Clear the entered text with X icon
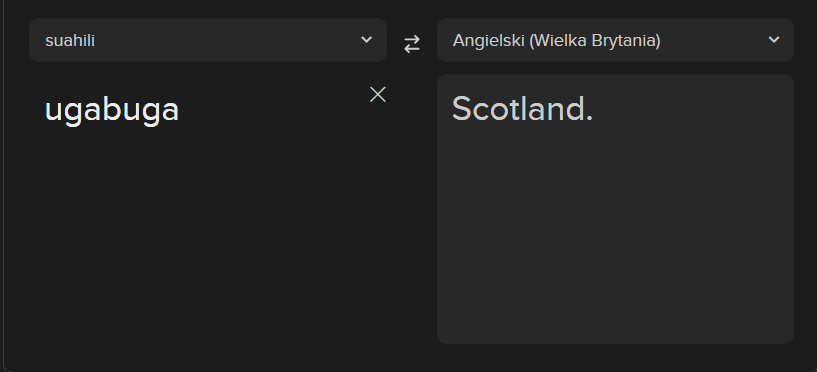 coord(378,94)
